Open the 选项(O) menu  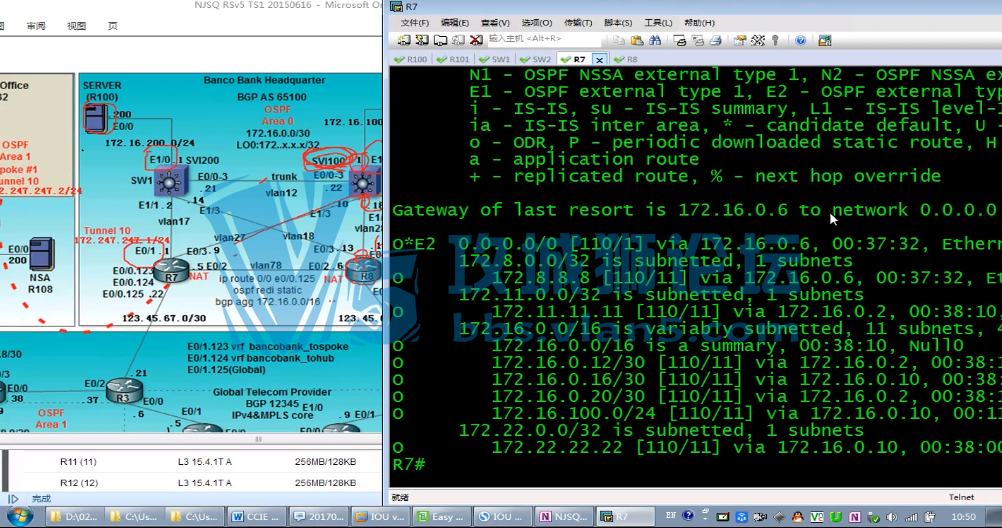[x=536, y=23]
